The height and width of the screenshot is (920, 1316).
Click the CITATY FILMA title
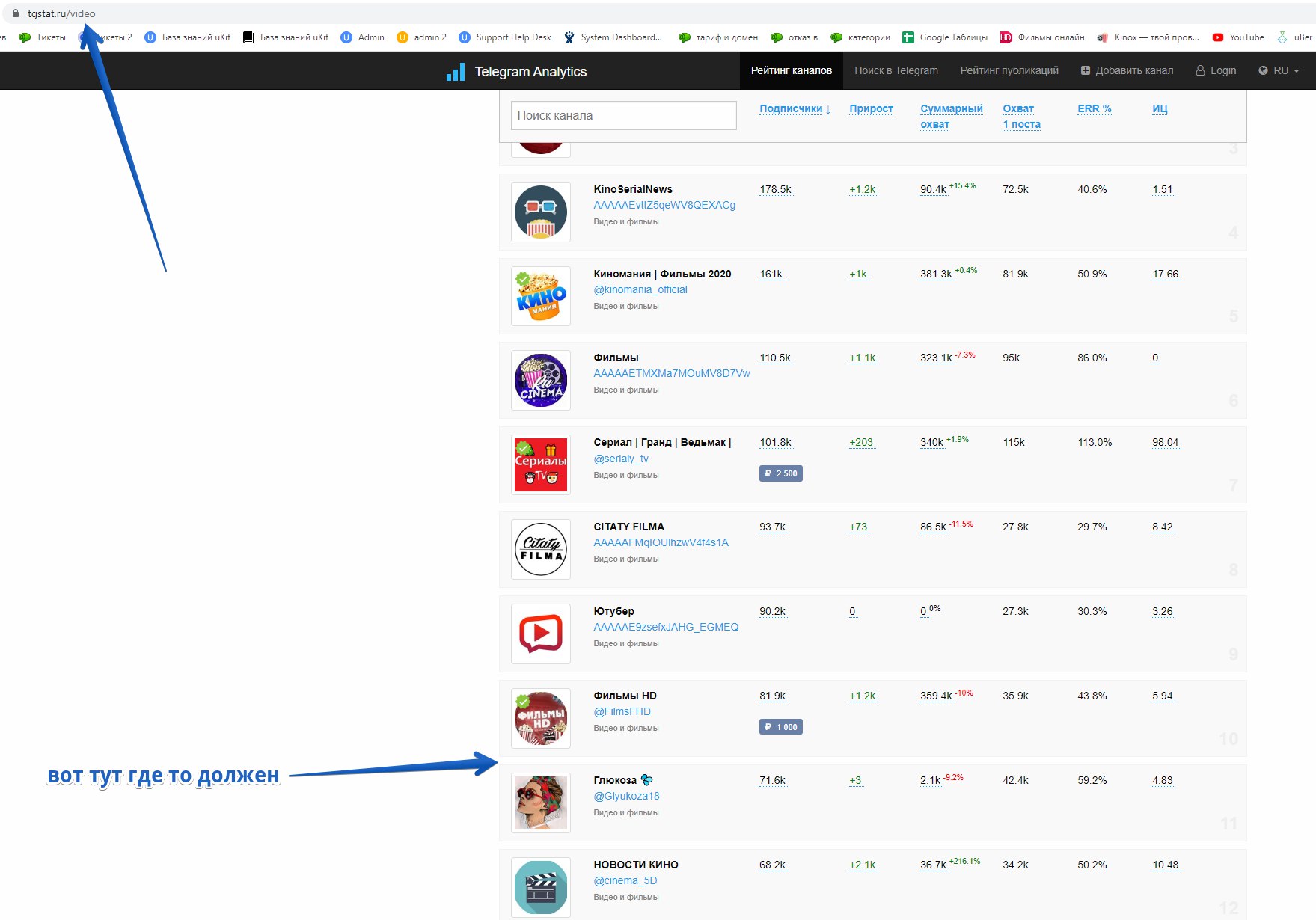(x=628, y=527)
